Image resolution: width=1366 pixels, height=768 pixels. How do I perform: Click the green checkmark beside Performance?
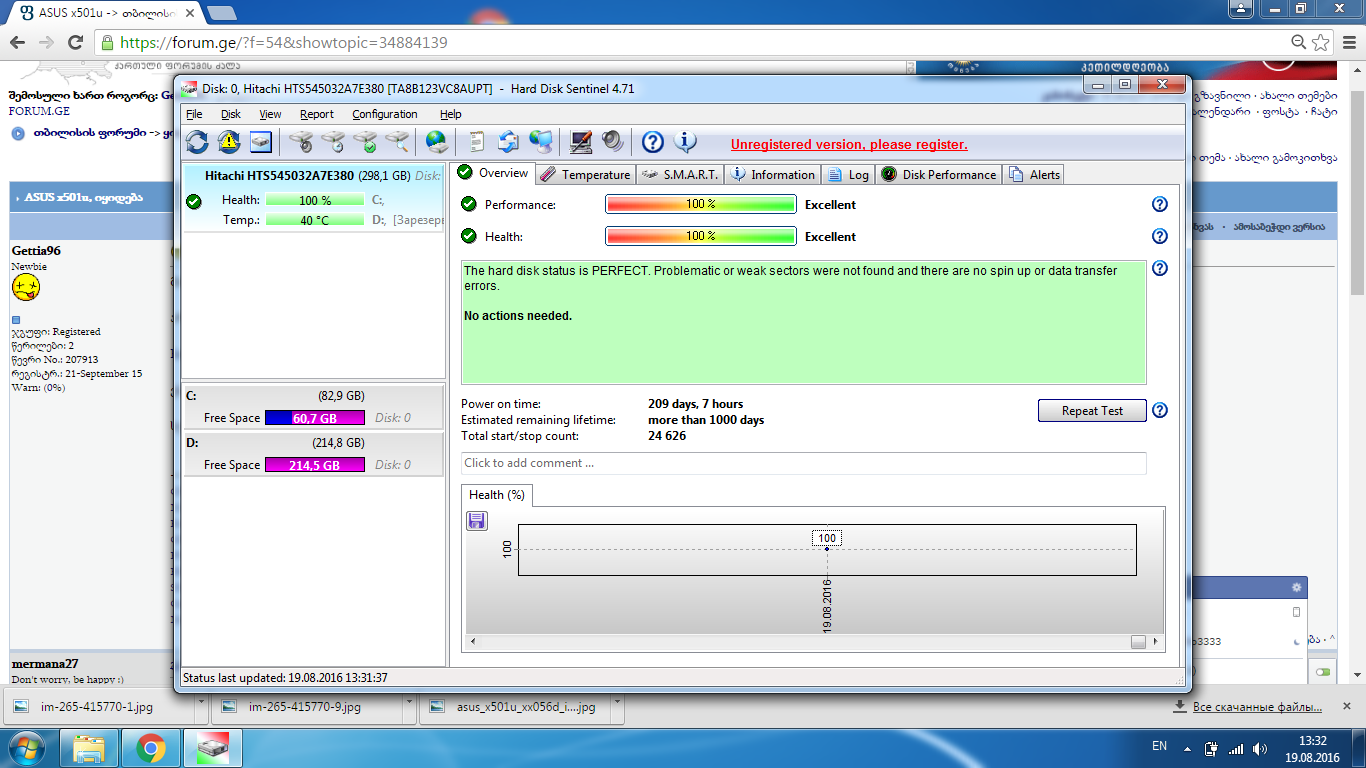(468, 204)
